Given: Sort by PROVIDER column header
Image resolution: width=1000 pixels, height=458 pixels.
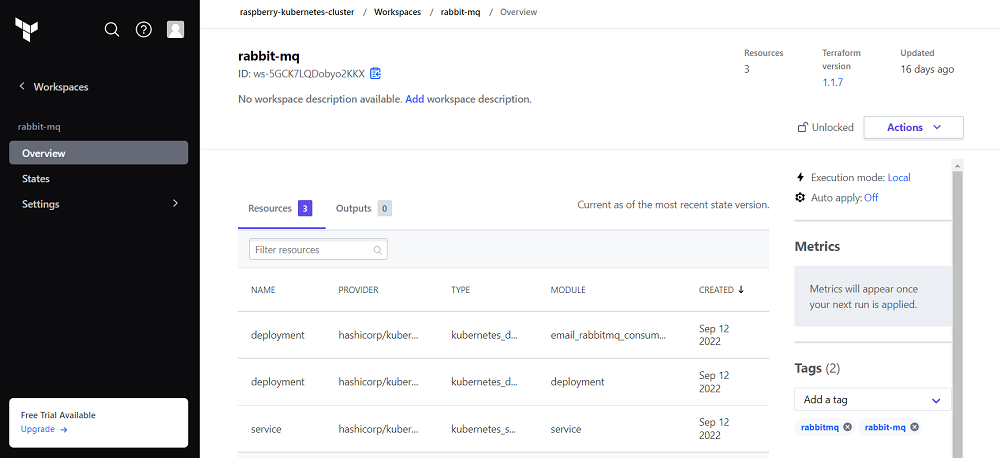Looking at the screenshot, I should (358, 290).
